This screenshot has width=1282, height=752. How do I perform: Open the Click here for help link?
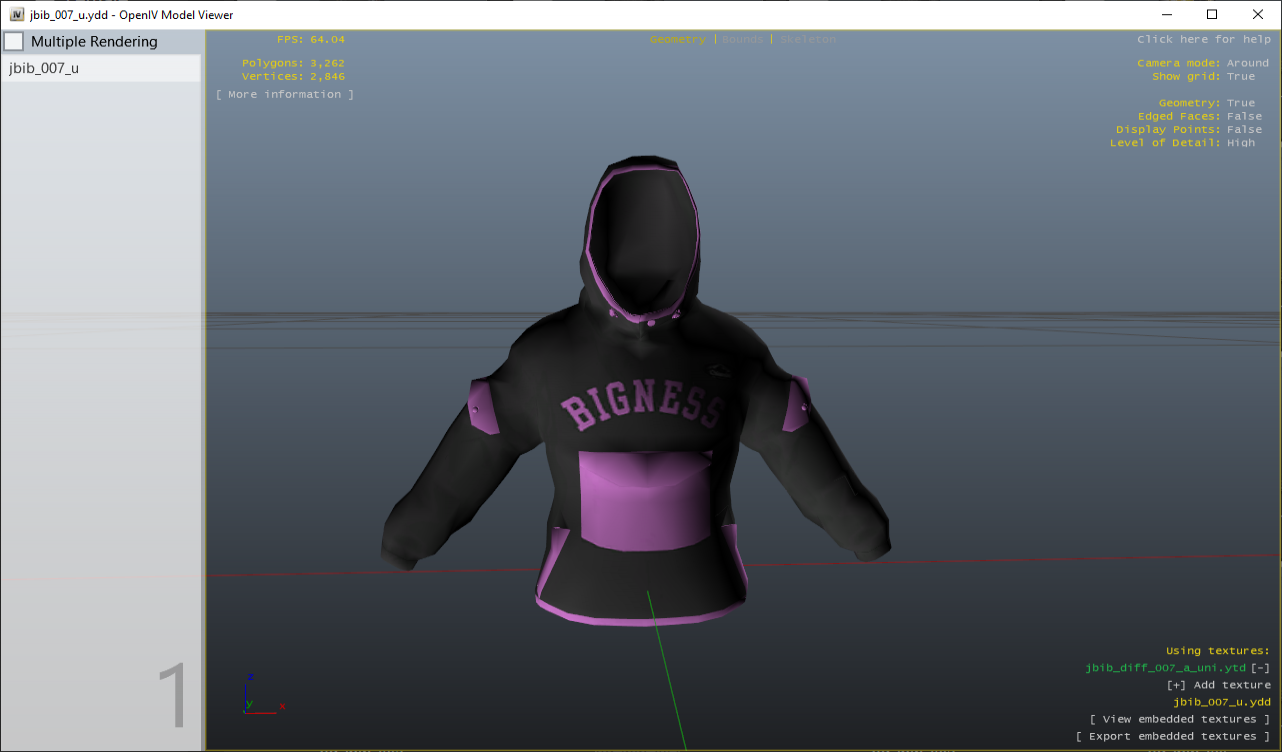click(1203, 38)
